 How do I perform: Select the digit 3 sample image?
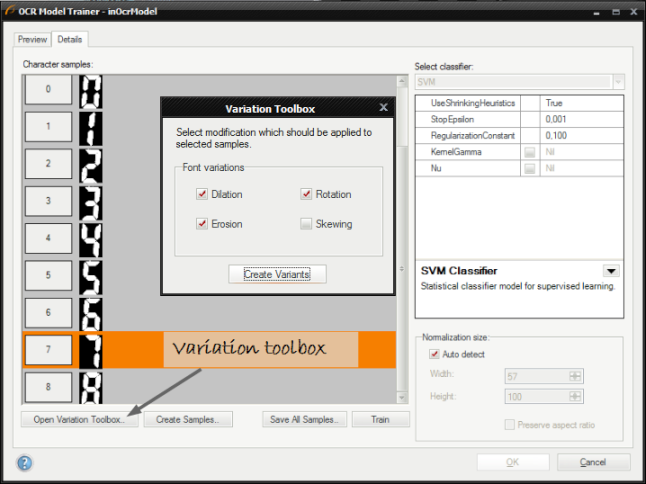pyautogui.click(x=92, y=201)
